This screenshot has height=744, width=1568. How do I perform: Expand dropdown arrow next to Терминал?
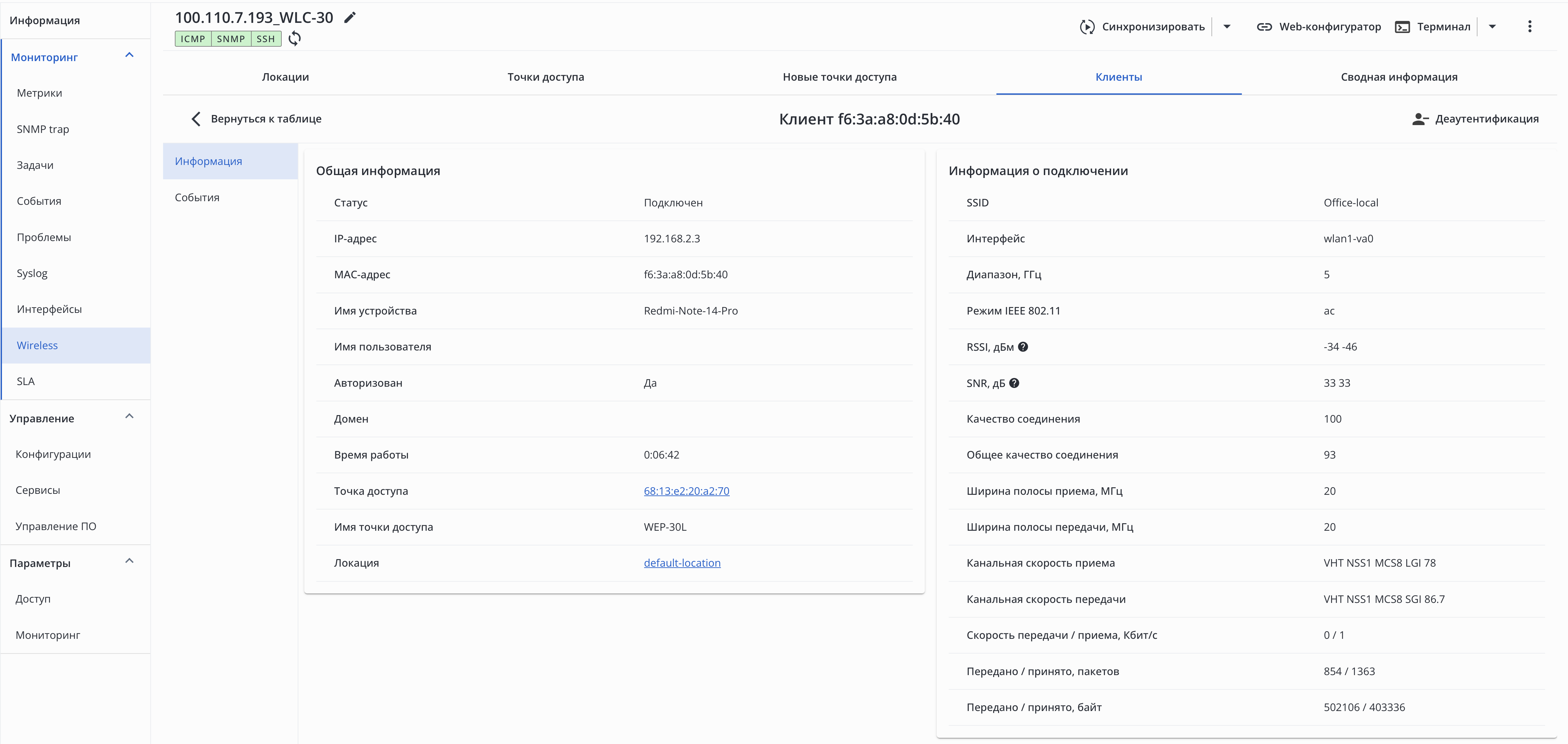click(1492, 27)
